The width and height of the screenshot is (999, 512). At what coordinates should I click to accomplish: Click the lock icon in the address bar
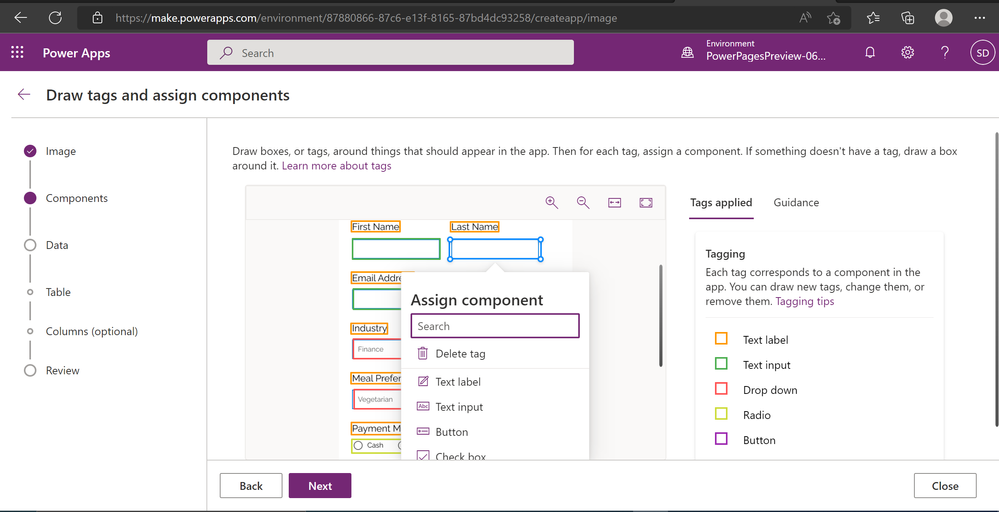[x=97, y=18]
